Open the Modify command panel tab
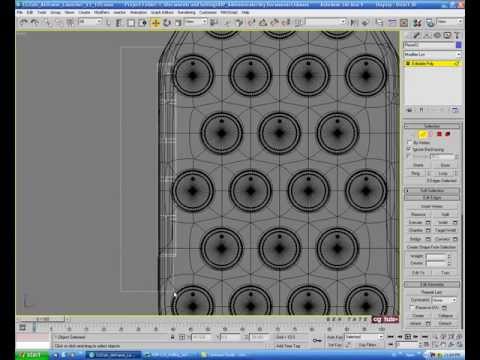The height and width of the screenshot is (360, 480). (417, 35)
